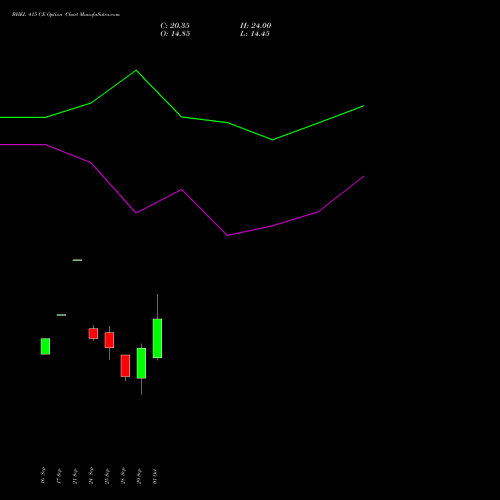Select the open value O: 14.85

(x=175, y=34)
